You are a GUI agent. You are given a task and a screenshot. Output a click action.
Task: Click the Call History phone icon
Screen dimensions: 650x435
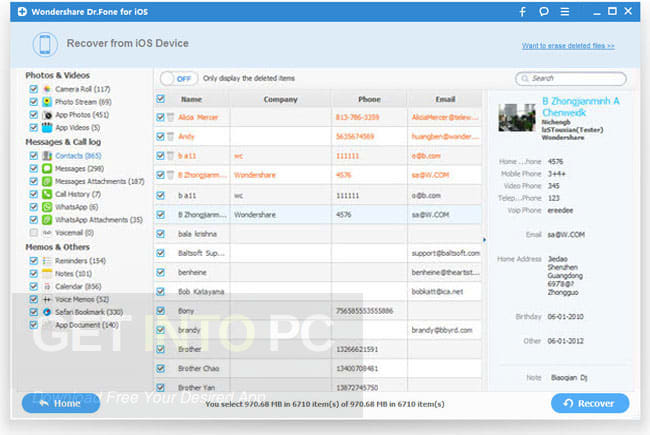tap(47, 194)
